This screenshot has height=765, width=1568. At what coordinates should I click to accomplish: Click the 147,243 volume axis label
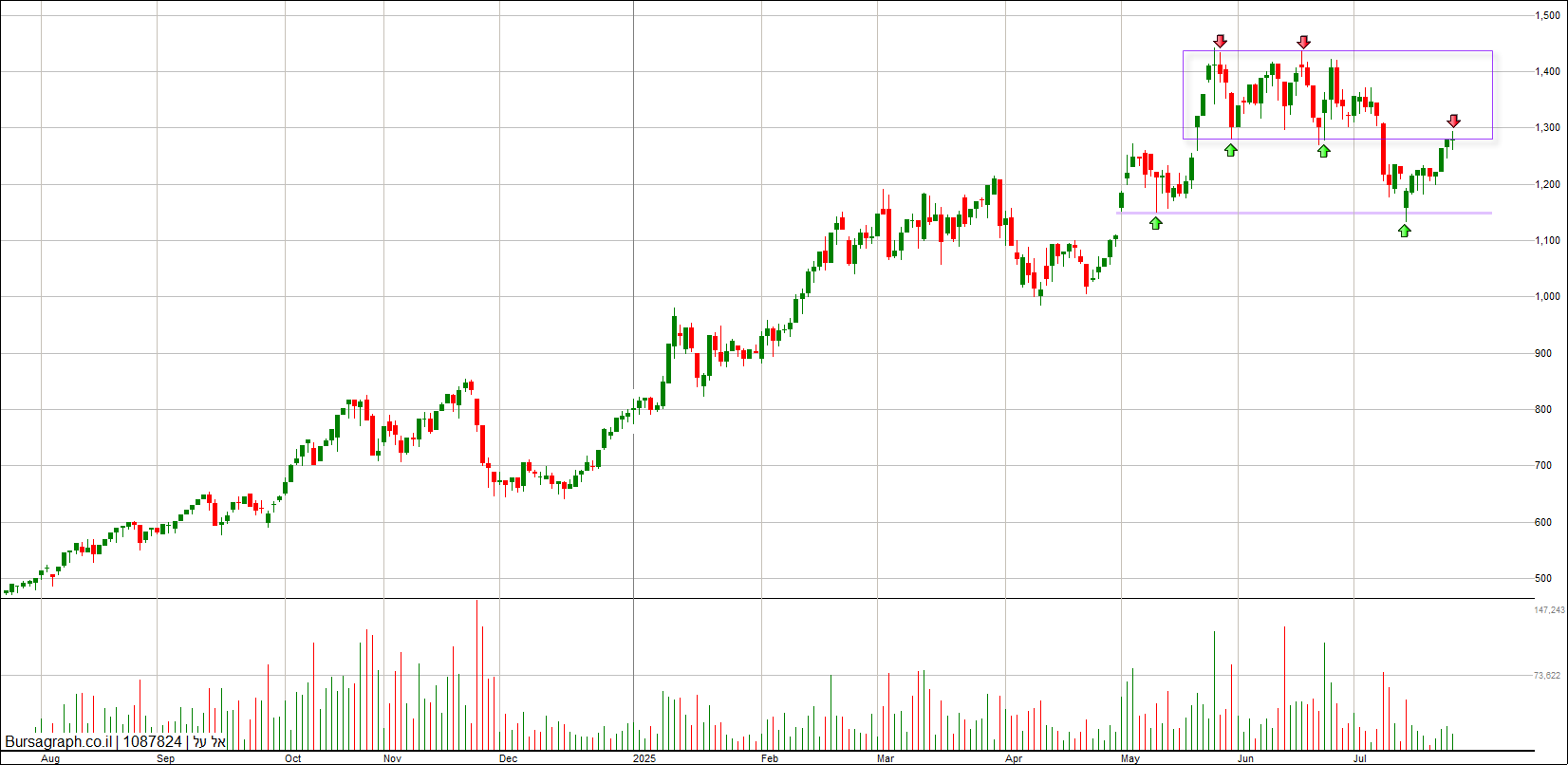(x=1549, y=610)
